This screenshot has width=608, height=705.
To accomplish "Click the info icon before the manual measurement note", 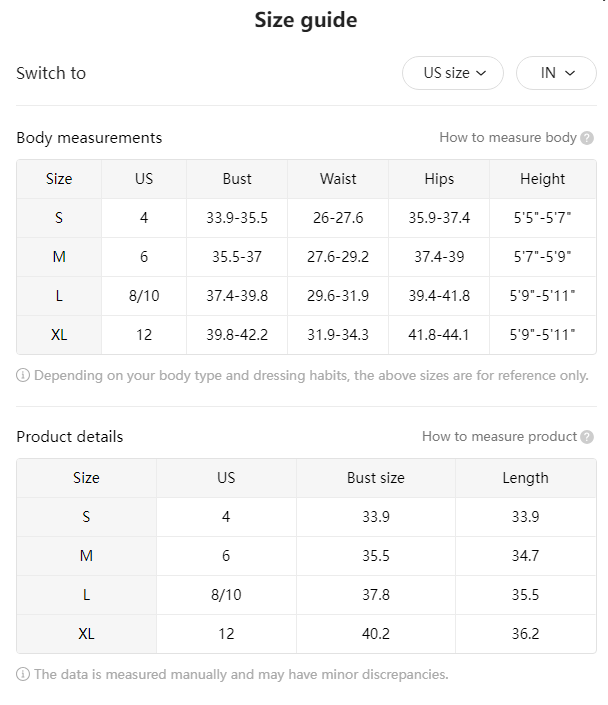I will click(x=23, y=674).
